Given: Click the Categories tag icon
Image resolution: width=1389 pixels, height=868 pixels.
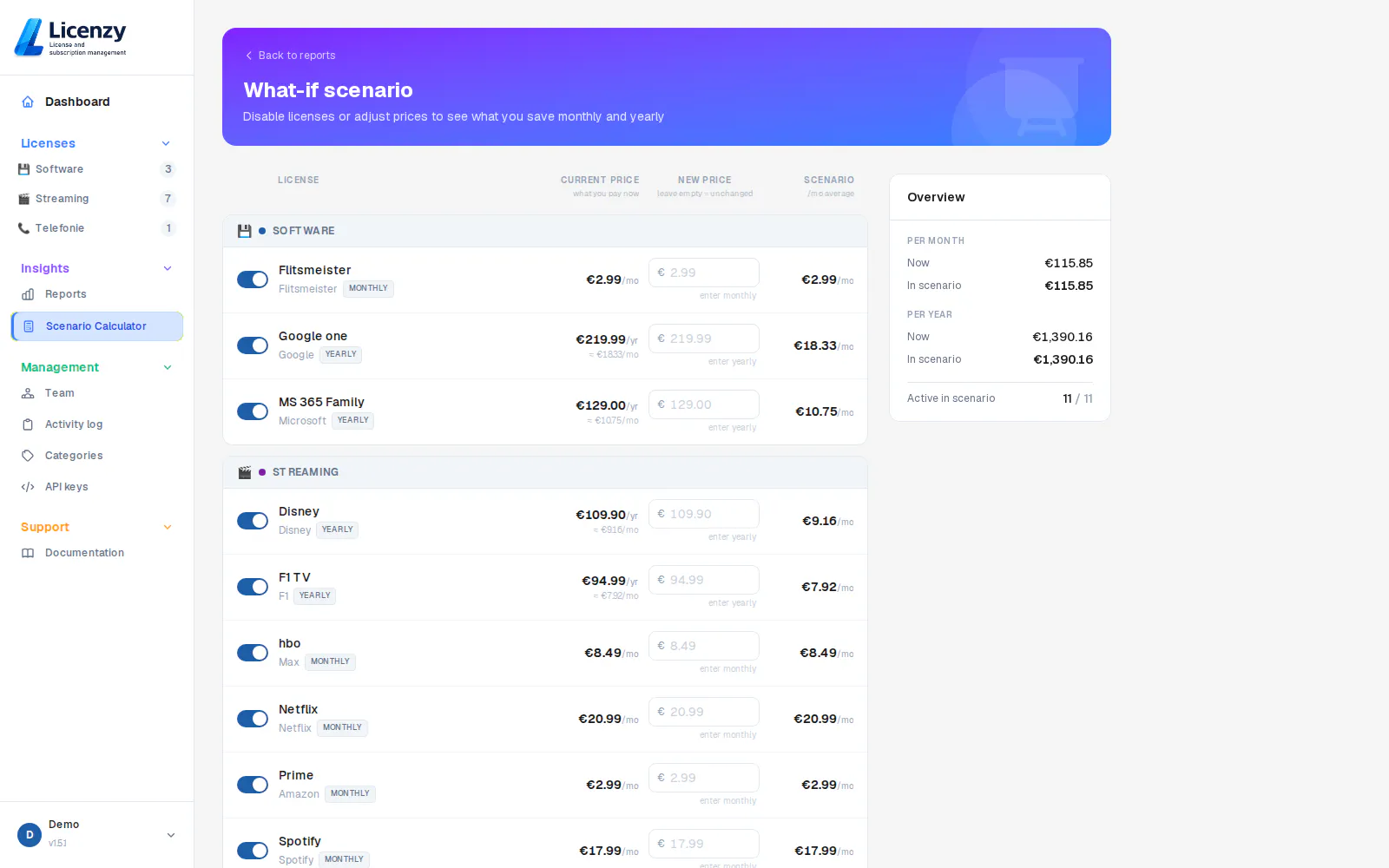Looking at the screenshot, I should [28, 456].
